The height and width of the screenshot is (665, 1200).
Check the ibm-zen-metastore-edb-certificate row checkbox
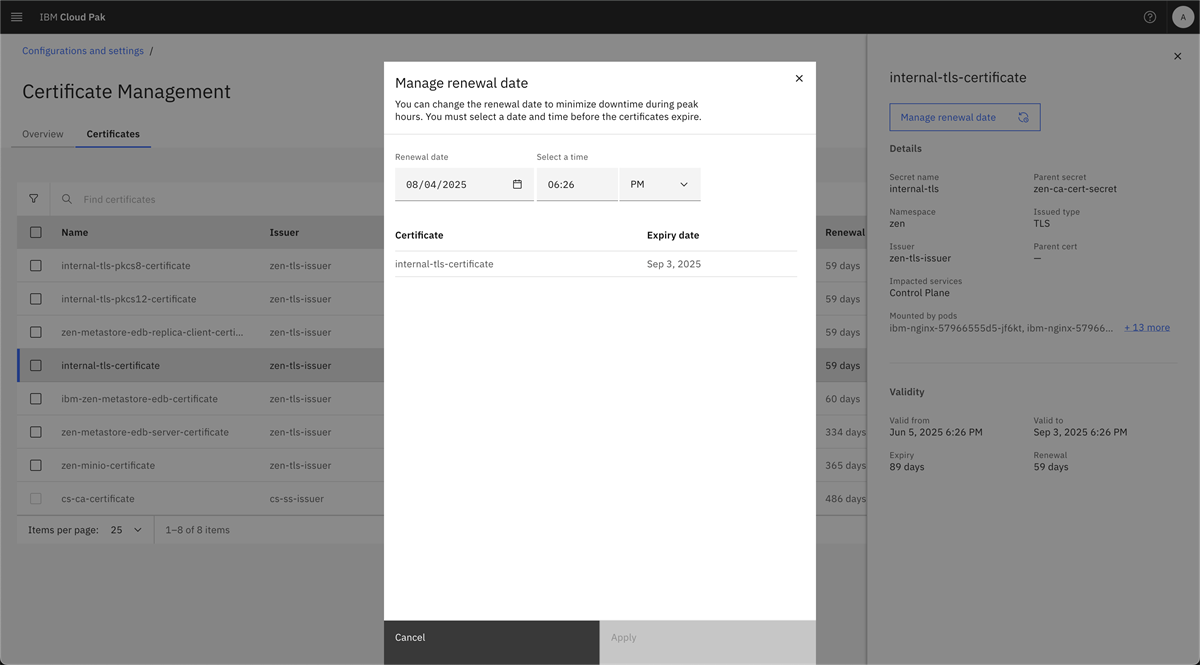pyautogui.click(x=36, y=399)
